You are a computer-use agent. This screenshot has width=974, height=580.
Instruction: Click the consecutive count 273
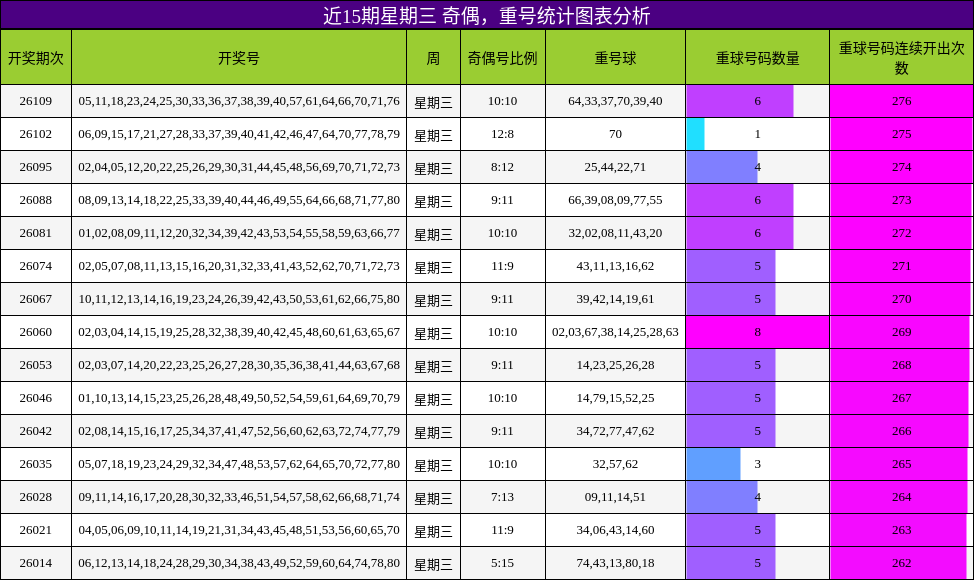click(902, 199)
